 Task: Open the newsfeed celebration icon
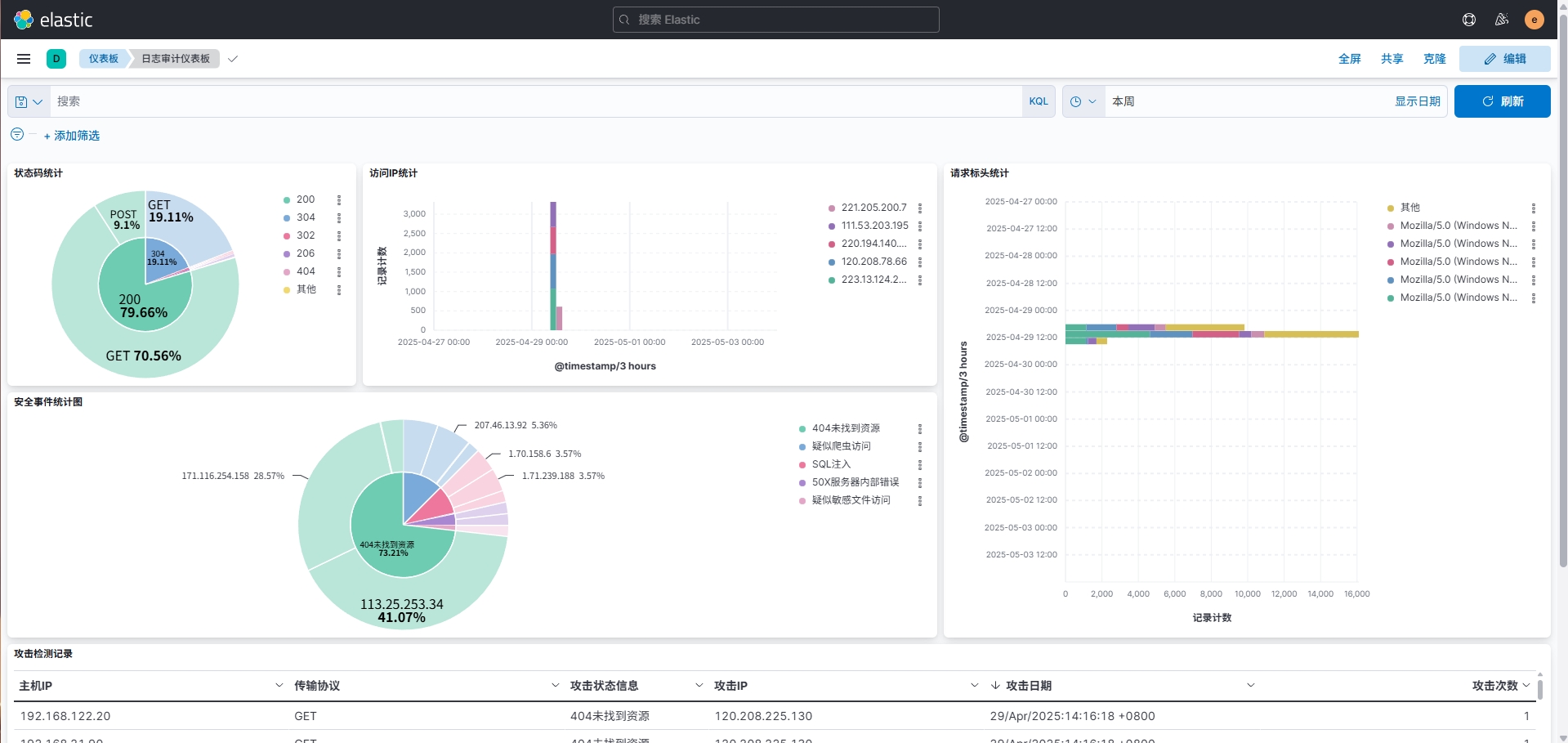(1501, 20)
